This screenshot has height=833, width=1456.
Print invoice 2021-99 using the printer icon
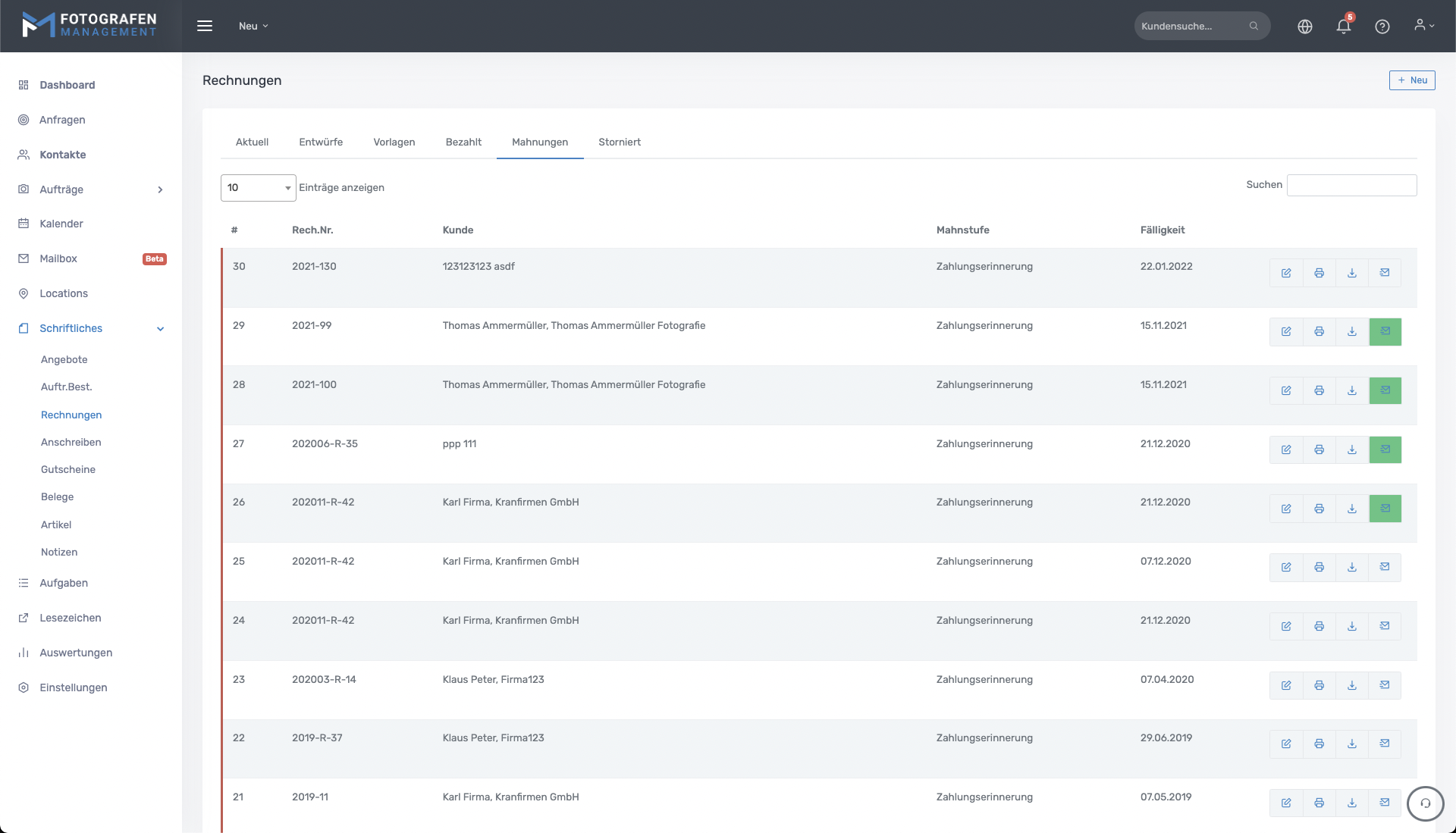click(1319, 332)
